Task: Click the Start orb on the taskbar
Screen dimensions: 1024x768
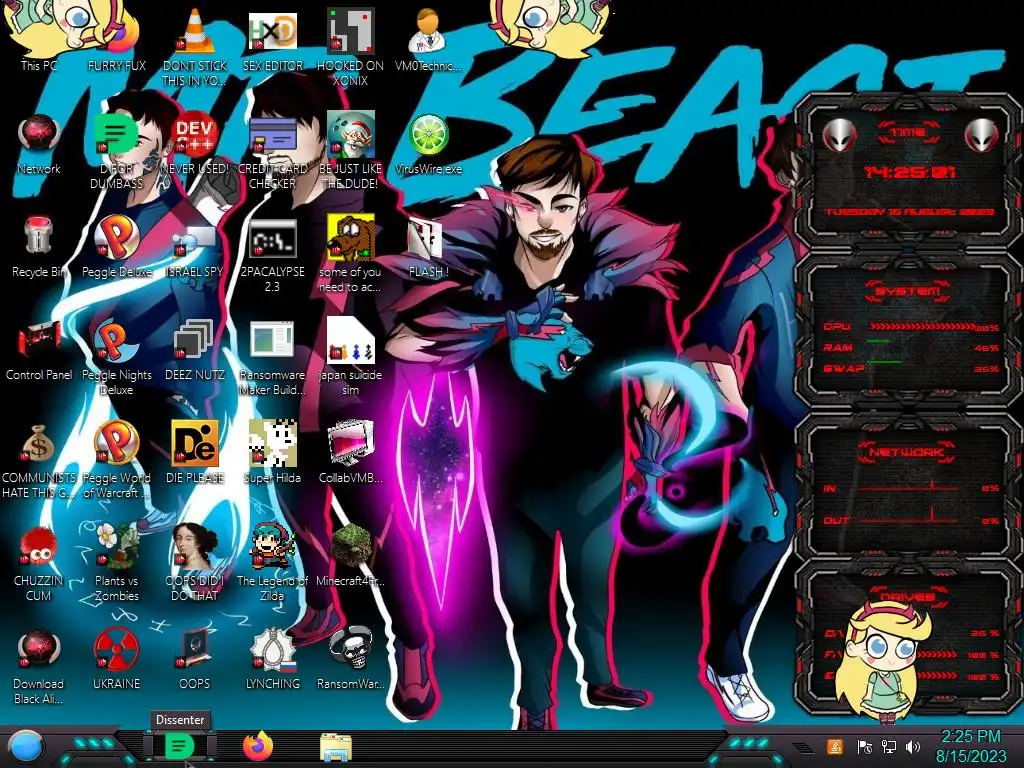Action: (x=26, y=747)
